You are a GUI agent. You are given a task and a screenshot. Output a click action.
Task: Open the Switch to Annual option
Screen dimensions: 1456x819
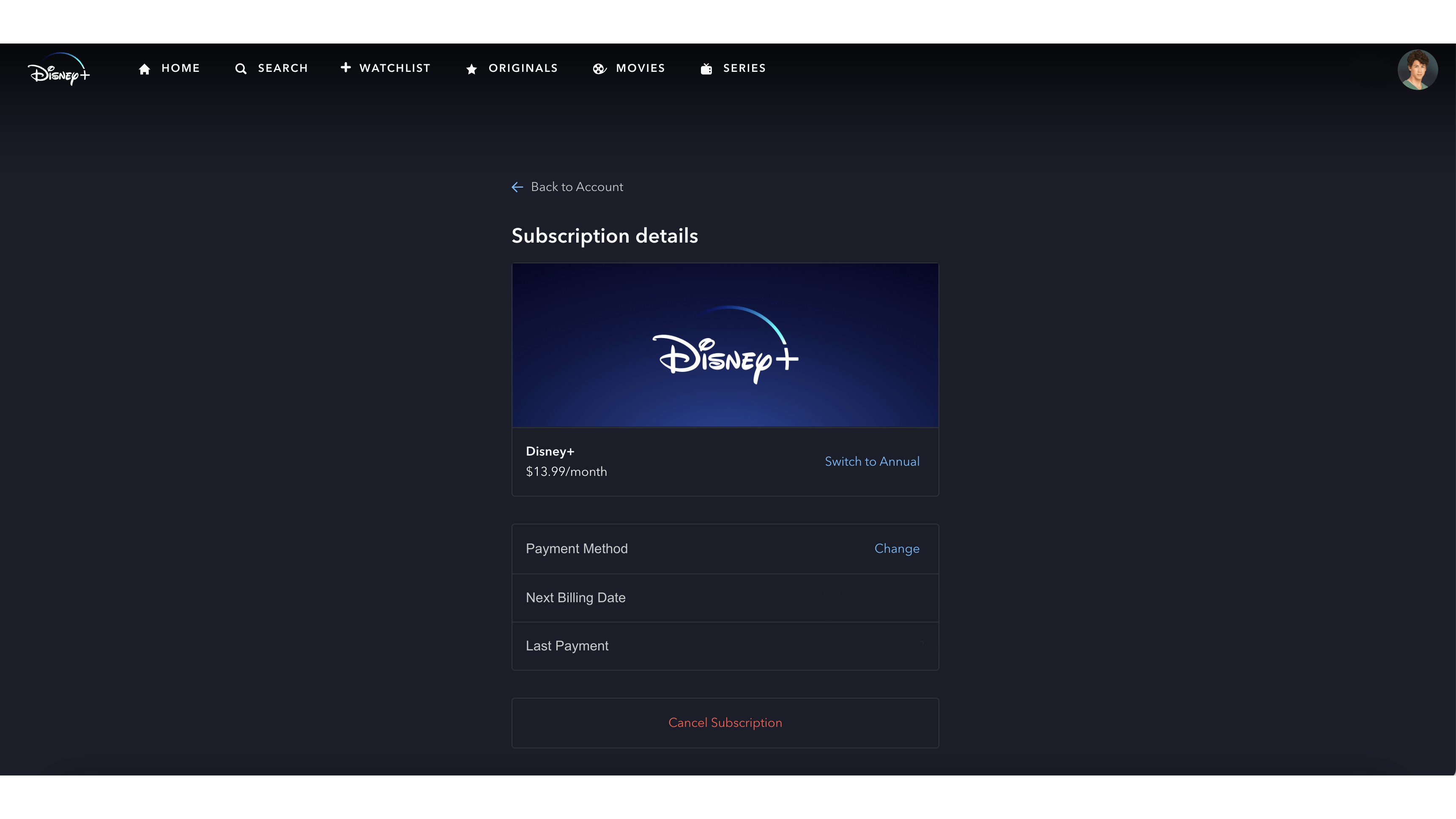(x=872, y=461)
